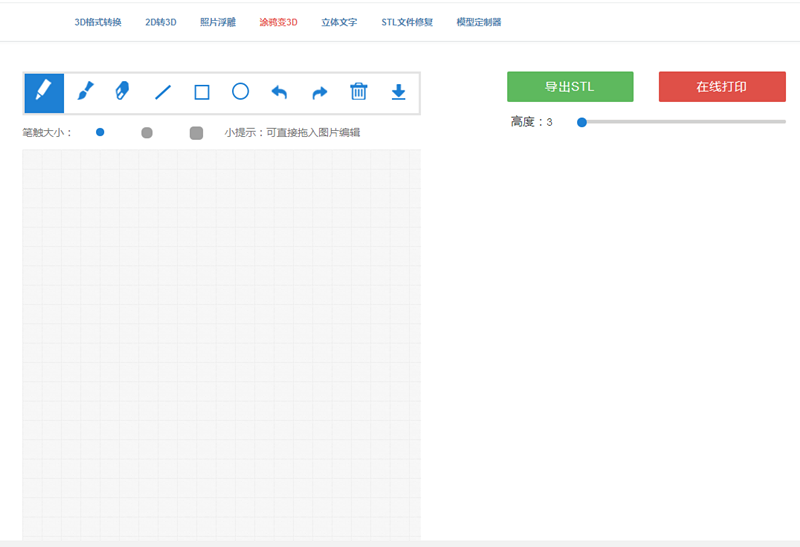Viewport: 800px width, 547px height.
Task: Click the green 导出STL button
Action: click(x=570, y=87)
